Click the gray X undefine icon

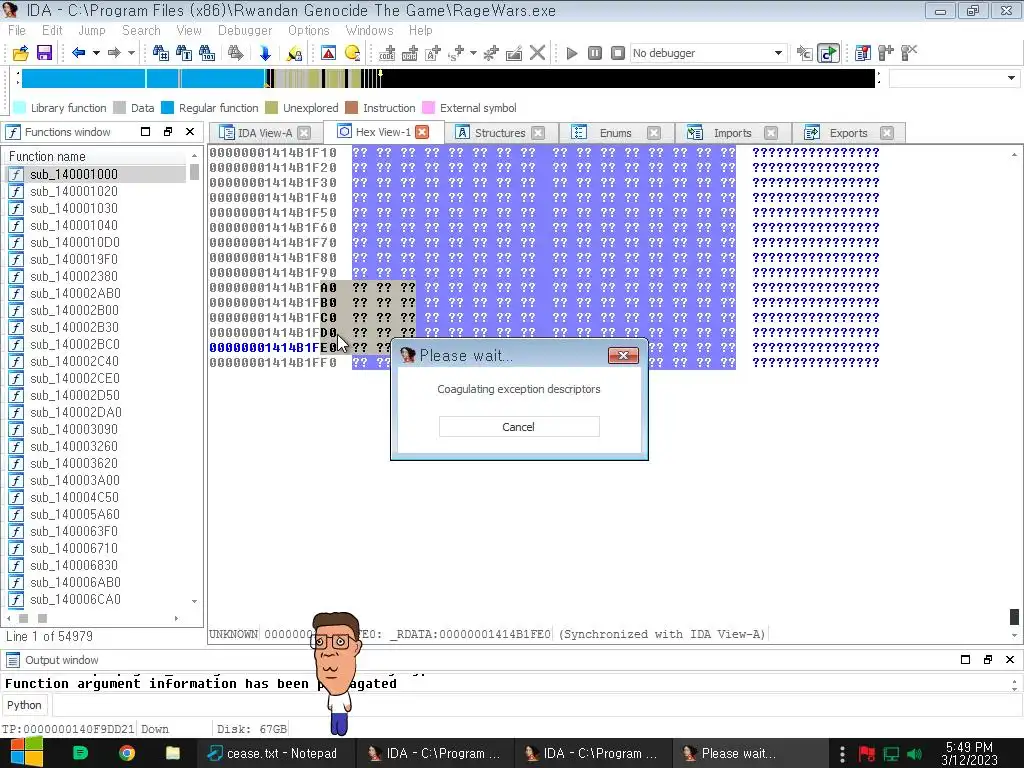(537, 53)
